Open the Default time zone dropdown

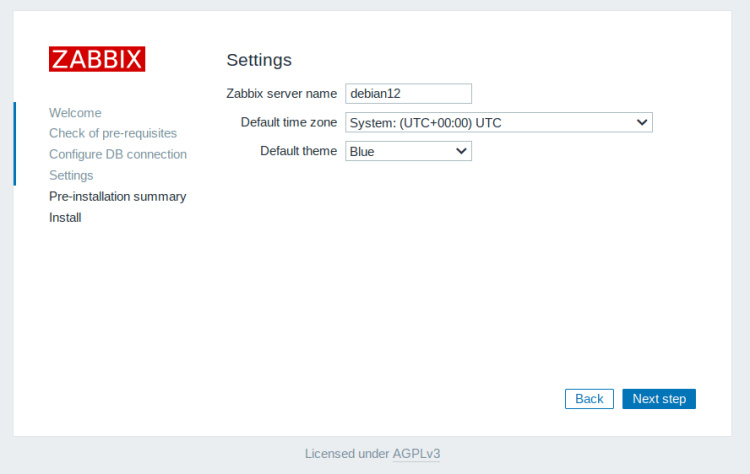[498, 123]
